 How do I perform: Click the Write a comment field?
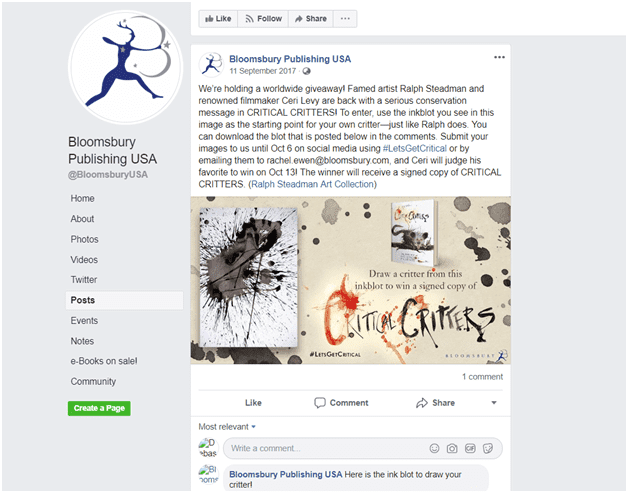pyautogui.click(x=324, y=448)
